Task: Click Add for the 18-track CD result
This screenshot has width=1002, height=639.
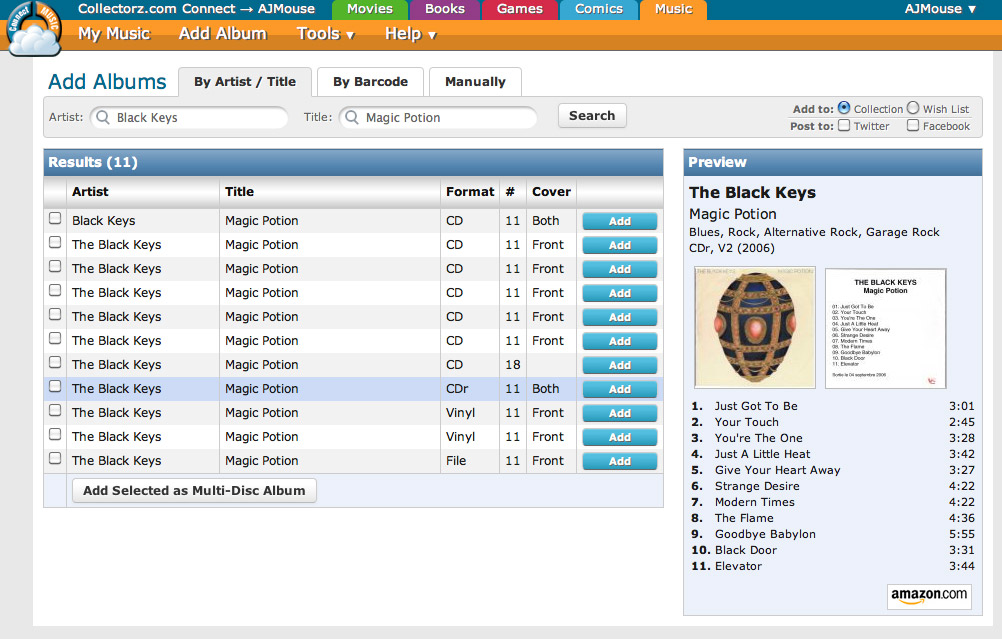Action: point(620,365)
